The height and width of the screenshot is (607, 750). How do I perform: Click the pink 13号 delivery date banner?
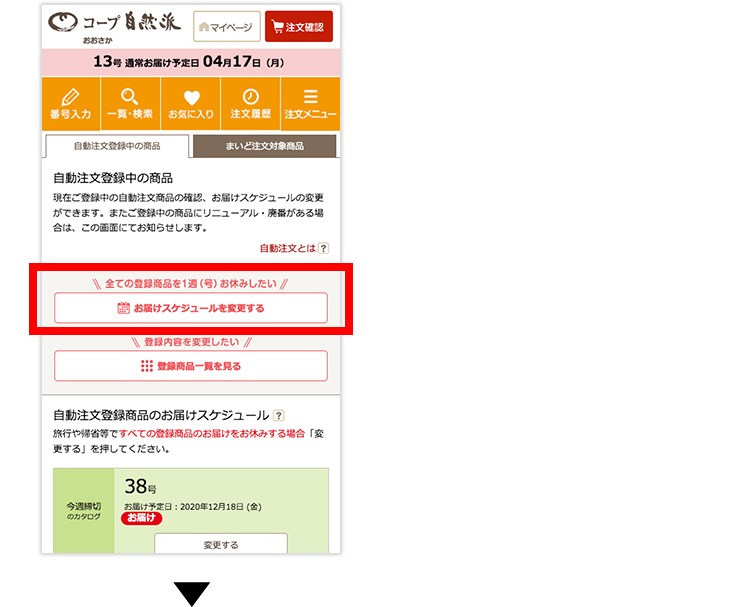pyautogui.click(x=190, y=61)
